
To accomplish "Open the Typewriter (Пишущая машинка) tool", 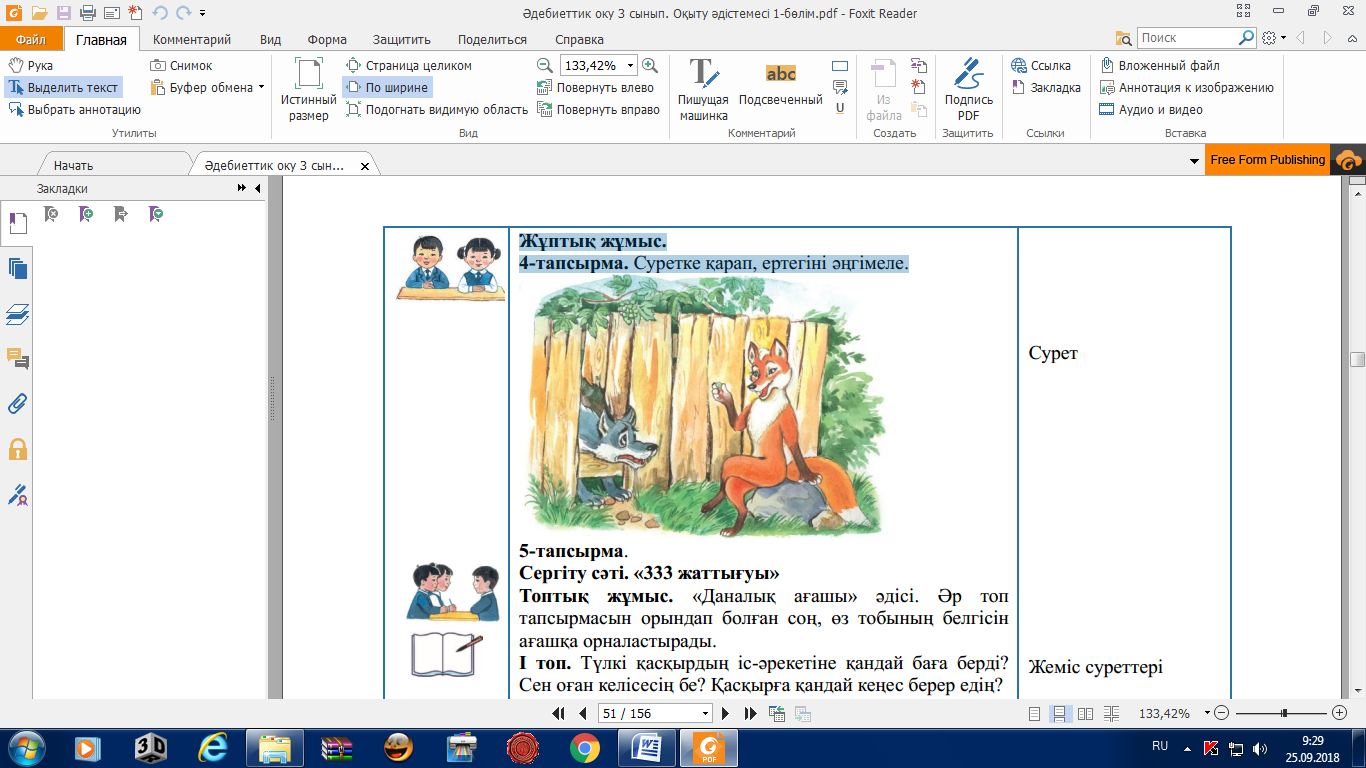I will pyautogui.click(x=703, y=89).
